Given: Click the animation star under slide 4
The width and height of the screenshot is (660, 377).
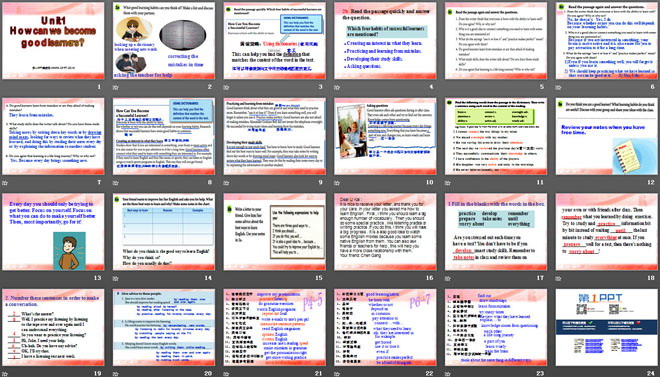Looking at the screenshot, I should tap(337, 88).
